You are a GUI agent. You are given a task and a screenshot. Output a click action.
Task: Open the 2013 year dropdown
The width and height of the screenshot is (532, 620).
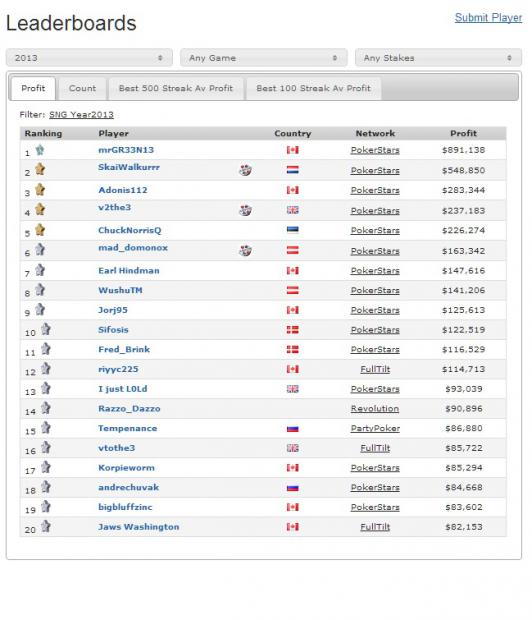pos(89,58)
